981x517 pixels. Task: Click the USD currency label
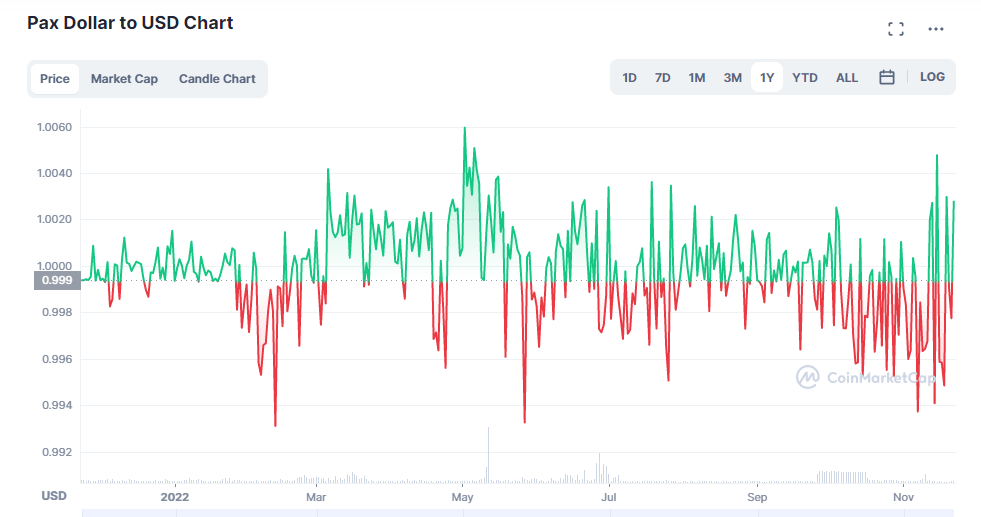click(x=54, y=496)
